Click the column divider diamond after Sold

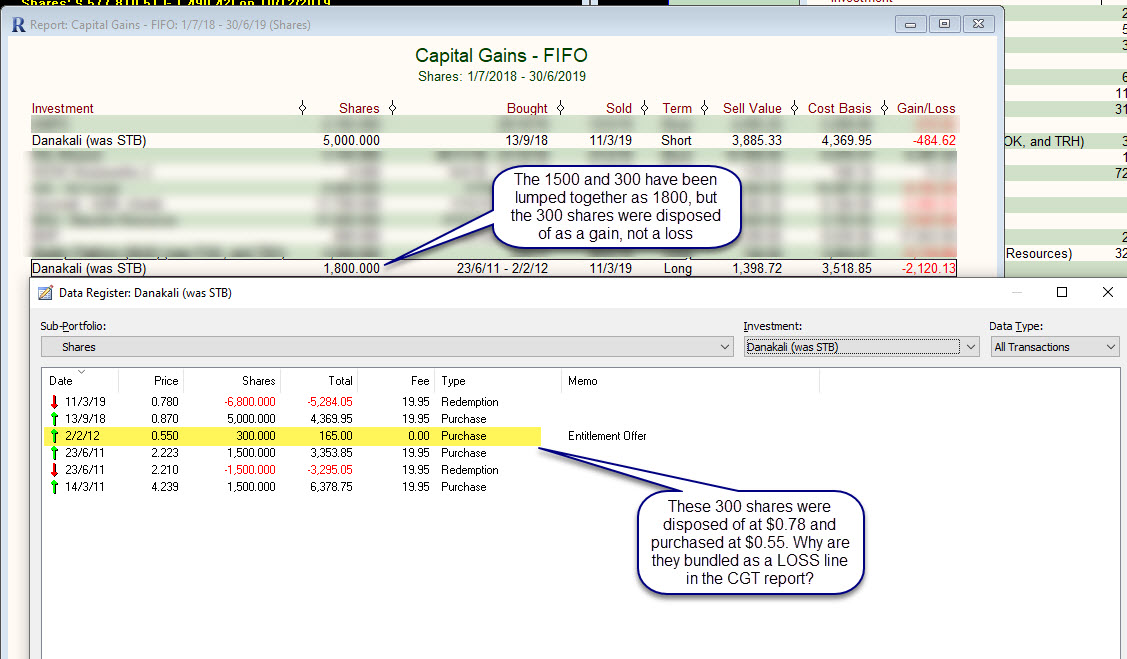point(645,108)
